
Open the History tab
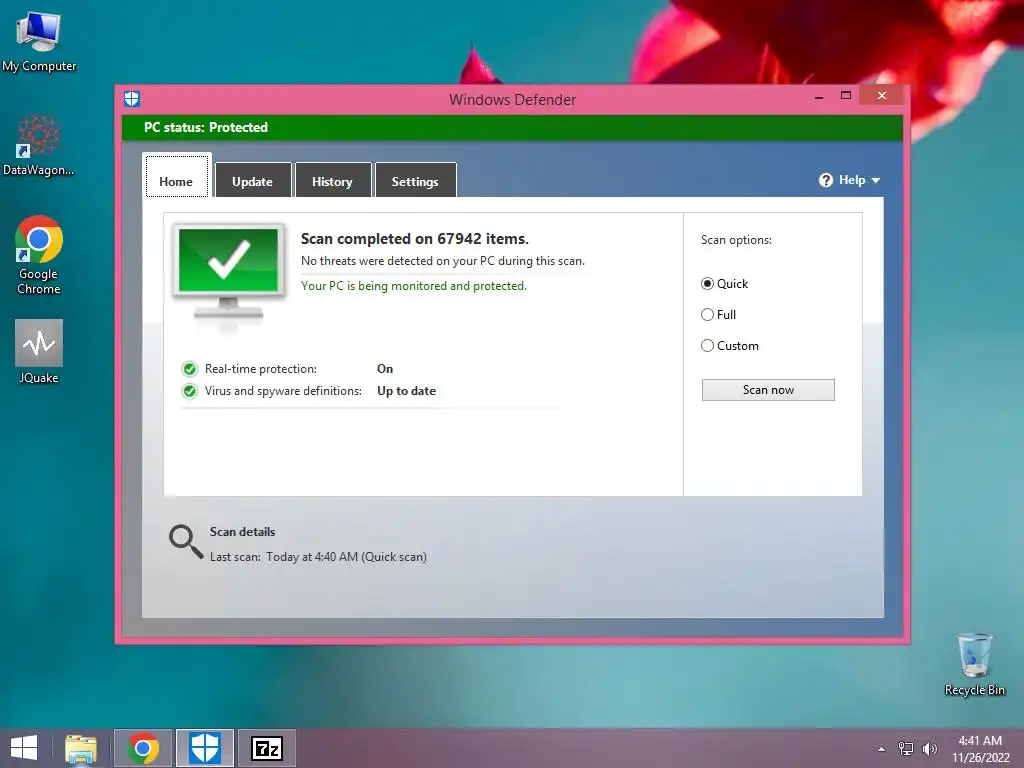click(332, 180)
